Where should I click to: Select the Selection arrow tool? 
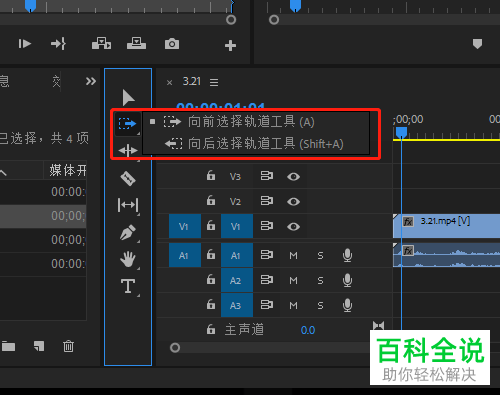point(128,97)
